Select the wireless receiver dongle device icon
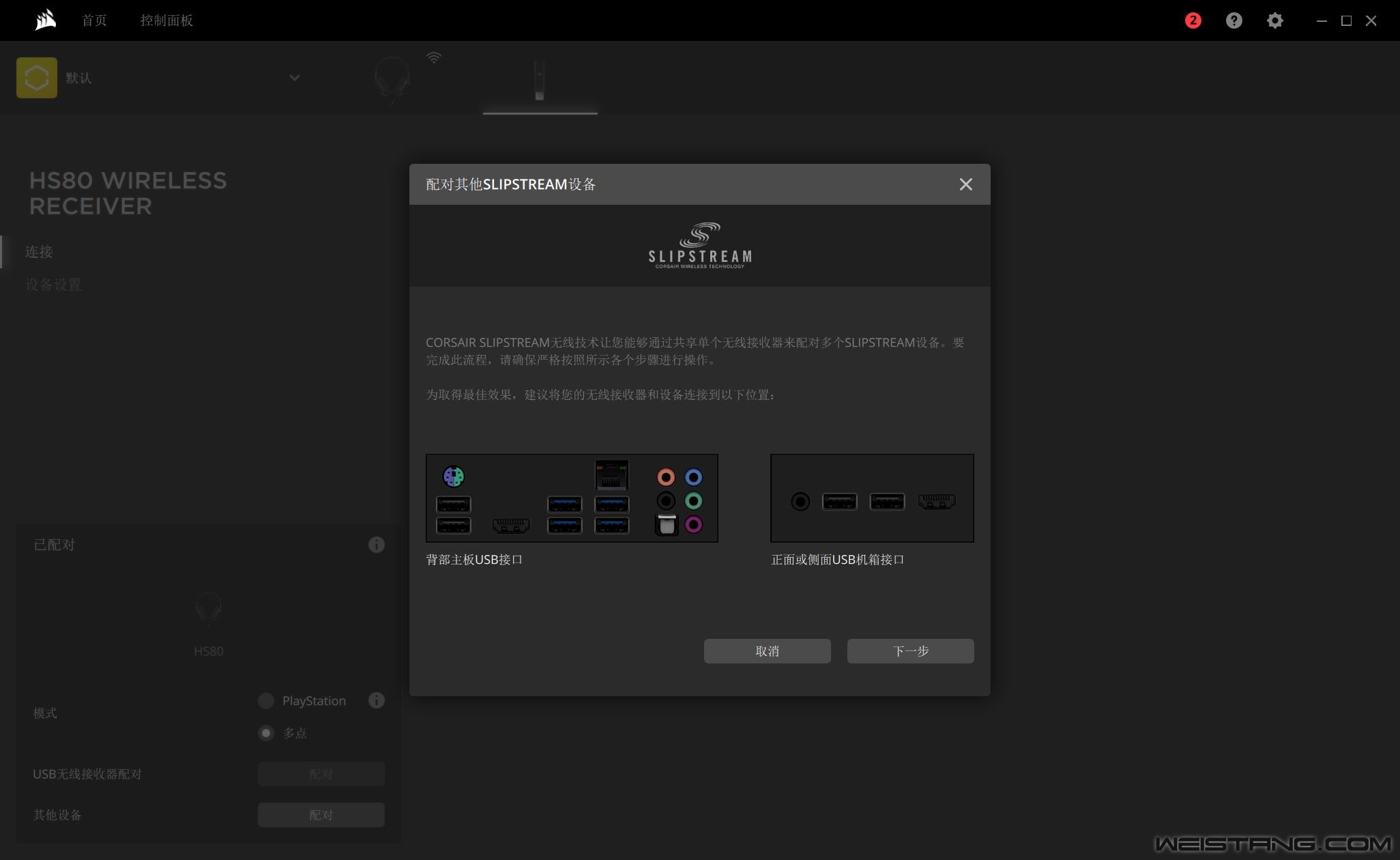Image resolution: width=1400 pixels, height=860 pixels. [540, 81]
